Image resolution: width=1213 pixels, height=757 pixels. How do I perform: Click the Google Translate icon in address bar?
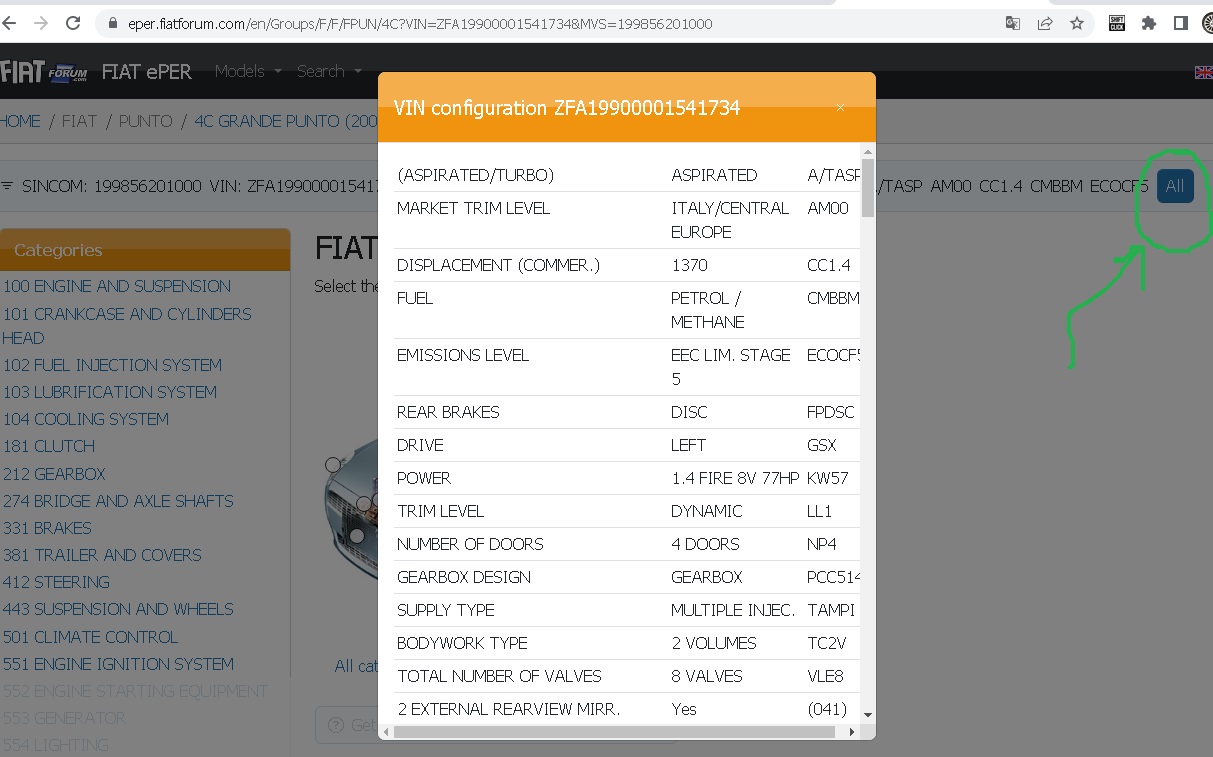pos(1013,23)
